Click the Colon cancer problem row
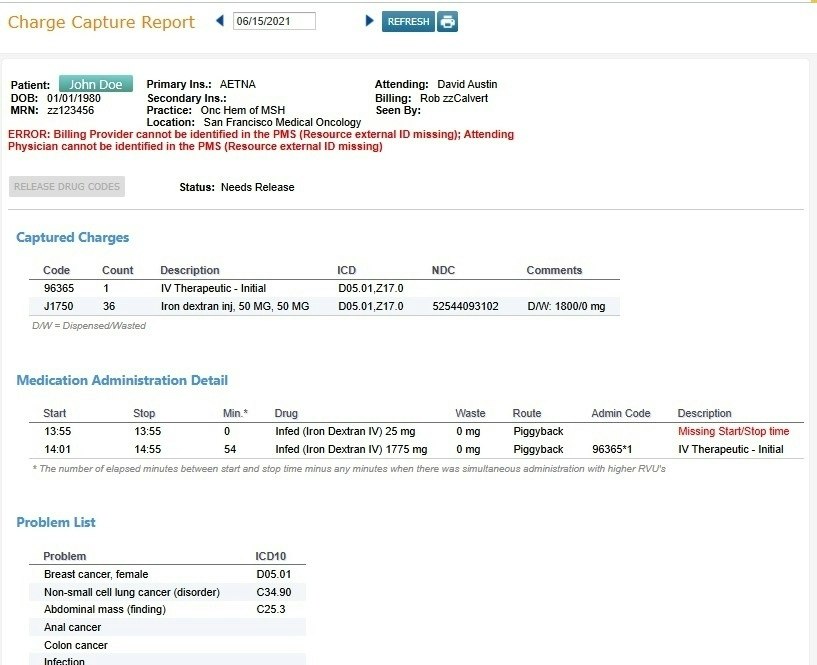Viewport: 817px width, 665px height. click(167, 645)
